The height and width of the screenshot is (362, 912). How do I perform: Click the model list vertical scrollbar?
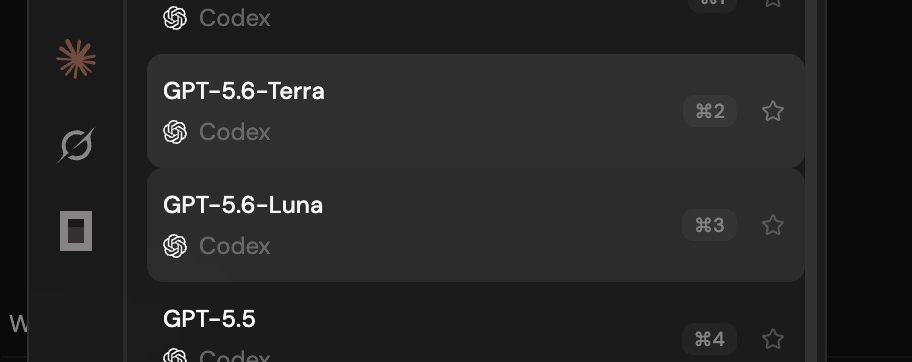pyautogui.click(x=811, y=181)
